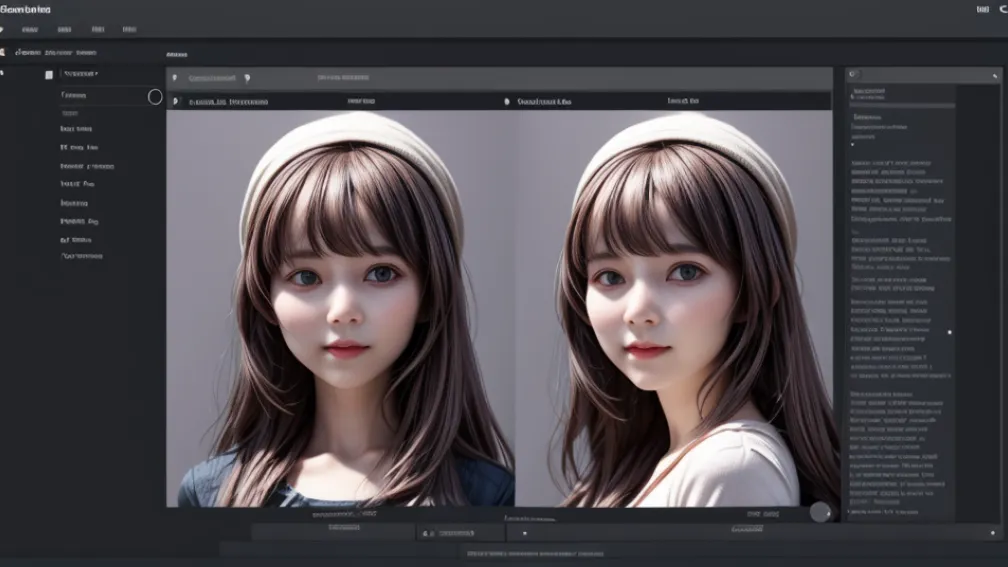
Task: Open the first menu in the menu bar
Action: [30, 30]
